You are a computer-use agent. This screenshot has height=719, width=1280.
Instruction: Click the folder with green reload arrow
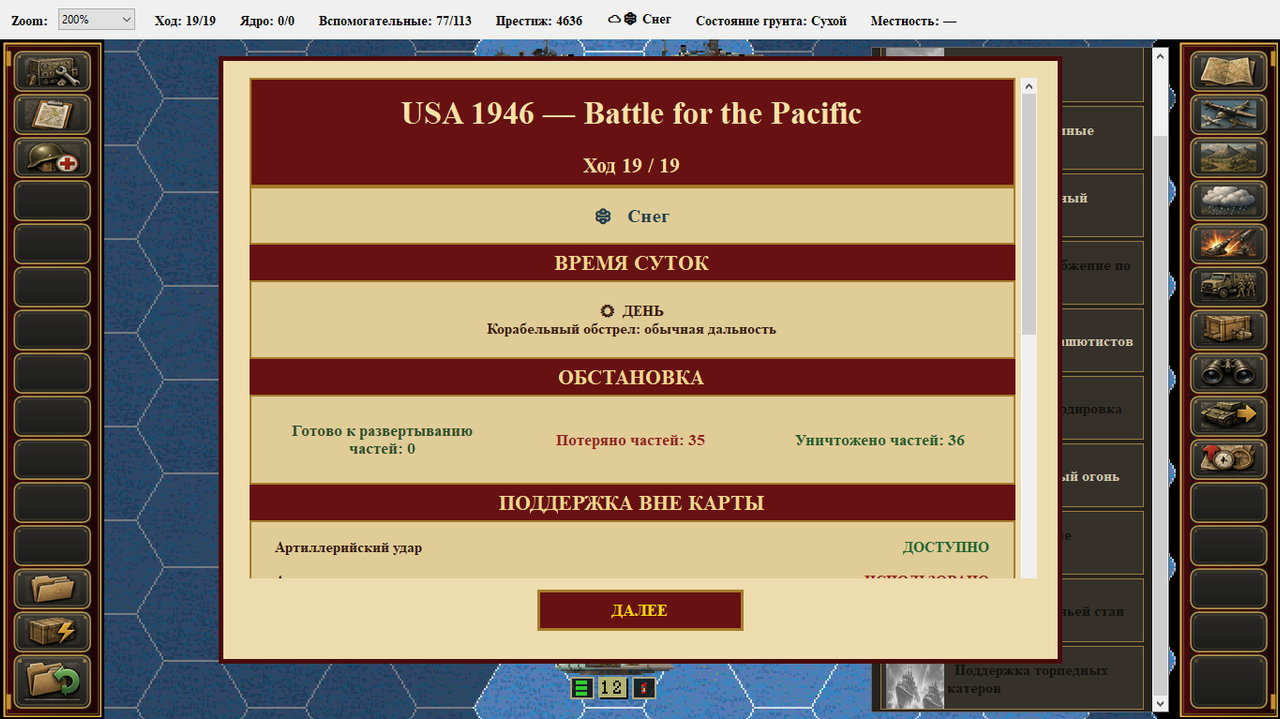tap(52, 680)
